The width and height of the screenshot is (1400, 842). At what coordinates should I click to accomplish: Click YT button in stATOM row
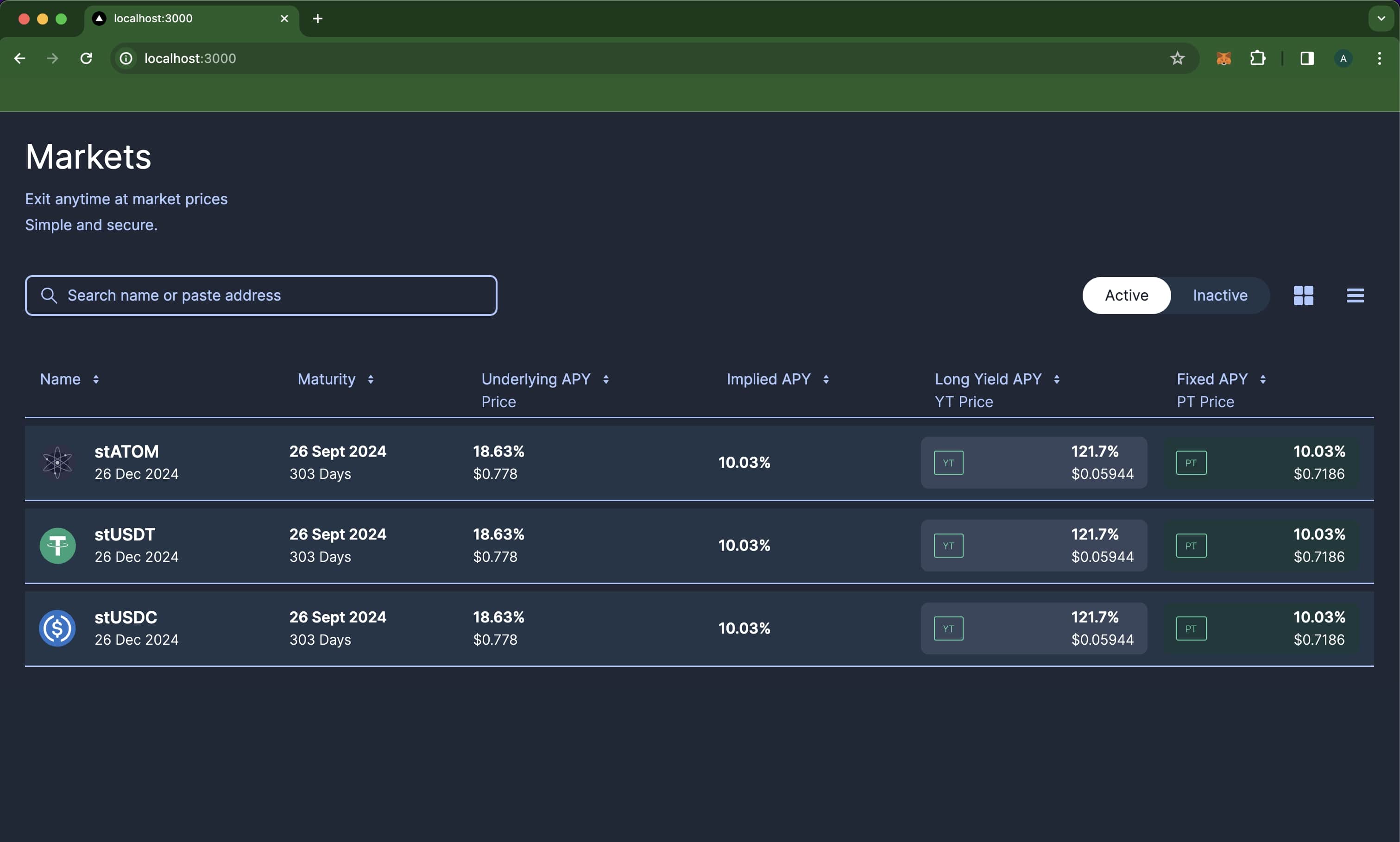coord(948,462)
